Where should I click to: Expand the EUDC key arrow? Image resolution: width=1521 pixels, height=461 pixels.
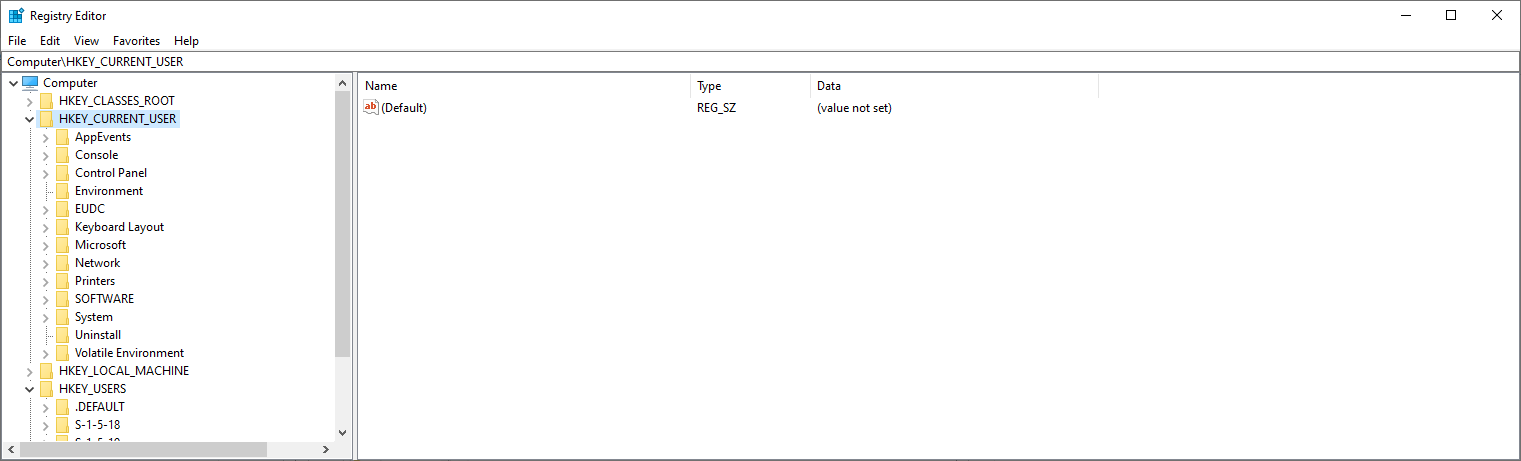[45, 209]
